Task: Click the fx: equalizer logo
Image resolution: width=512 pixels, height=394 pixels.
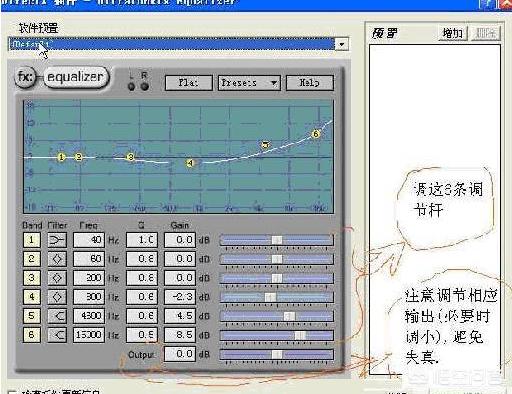Action: point(62,77)
